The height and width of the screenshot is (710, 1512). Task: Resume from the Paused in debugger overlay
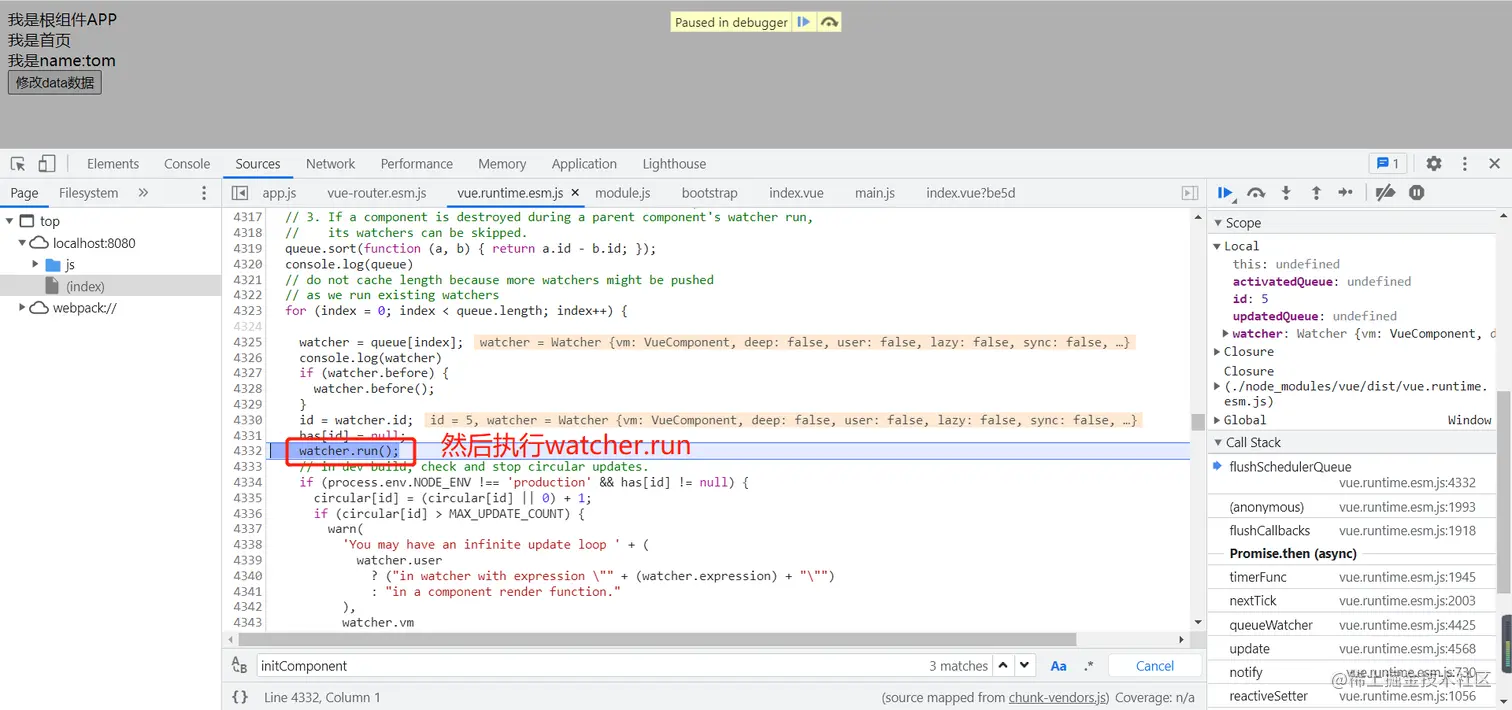point(804,22)
